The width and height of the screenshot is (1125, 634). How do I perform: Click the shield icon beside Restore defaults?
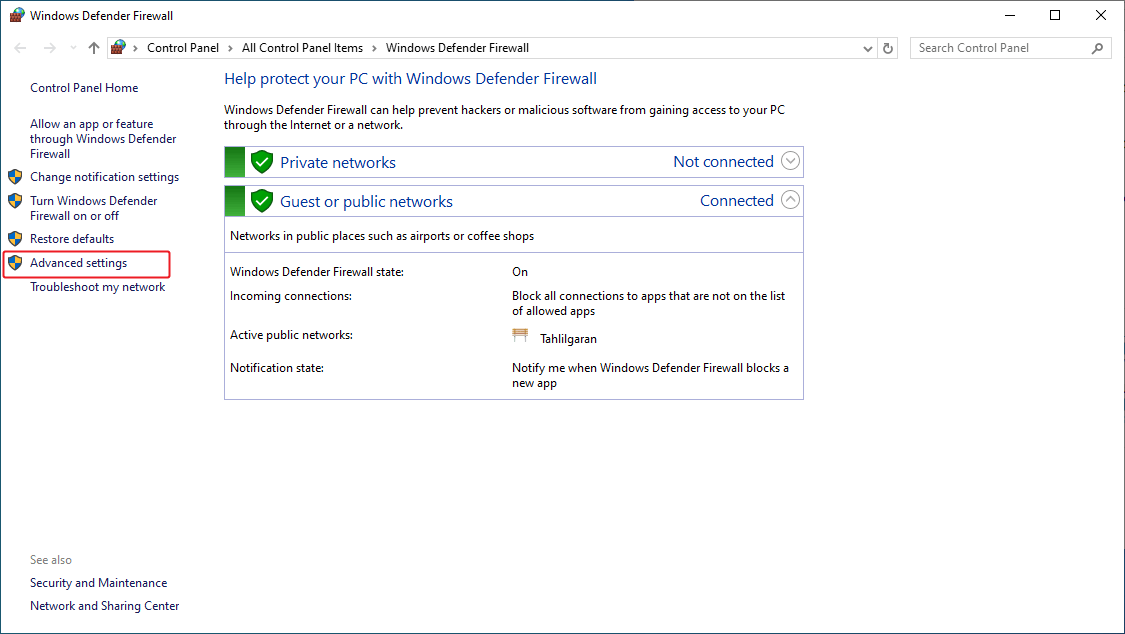coord(16,238)
